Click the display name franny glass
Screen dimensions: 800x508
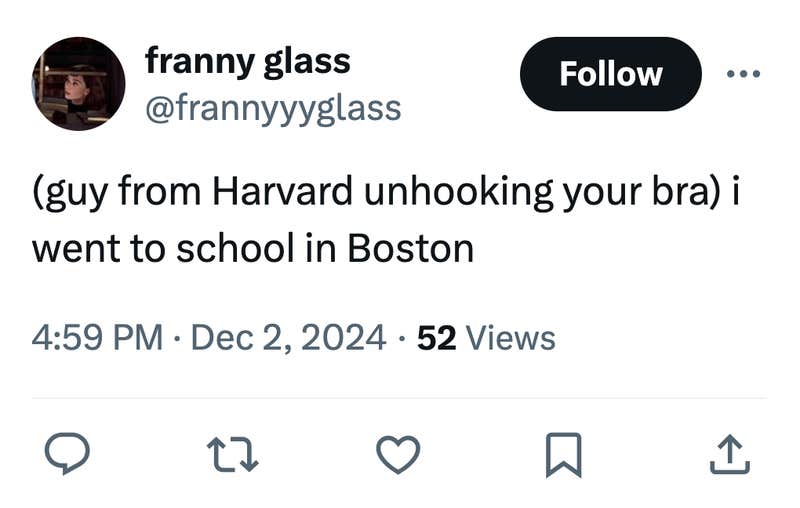tap(248, 61)
